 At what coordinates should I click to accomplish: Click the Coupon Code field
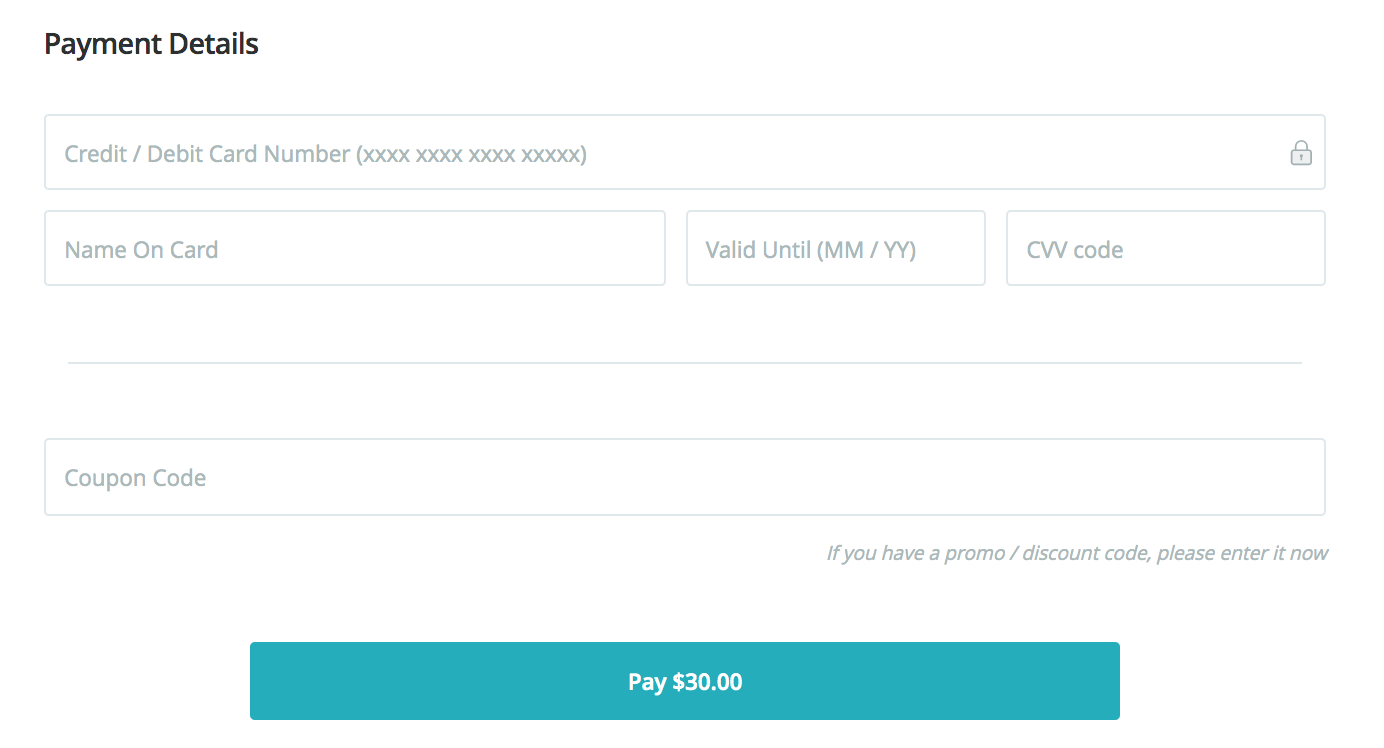(x=684, y=477)
